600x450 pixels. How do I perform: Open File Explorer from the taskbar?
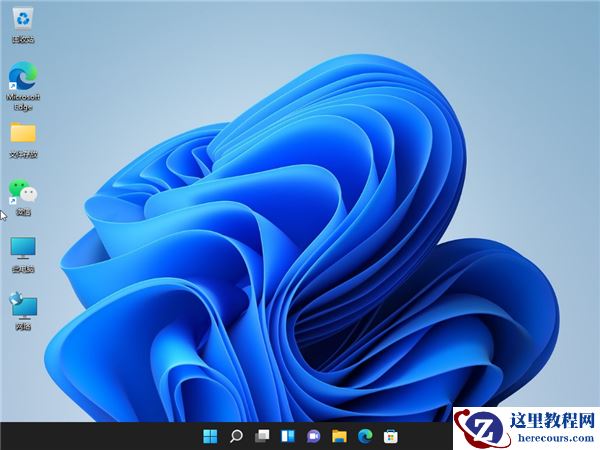[339, 436]
